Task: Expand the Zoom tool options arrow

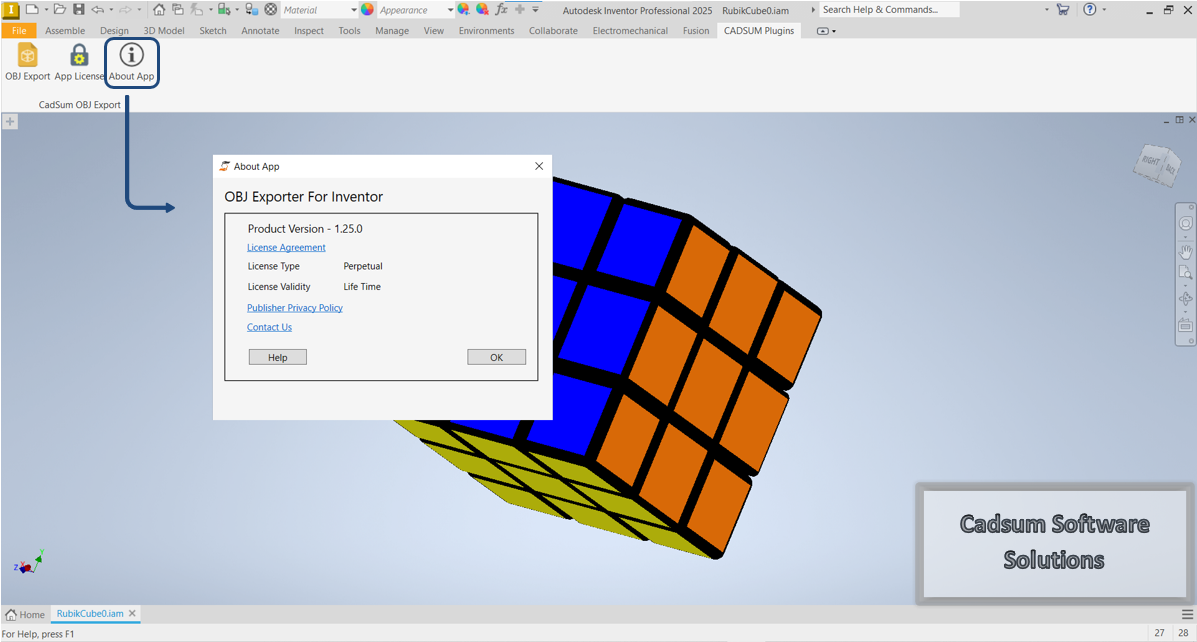Action: (1186, 286)
